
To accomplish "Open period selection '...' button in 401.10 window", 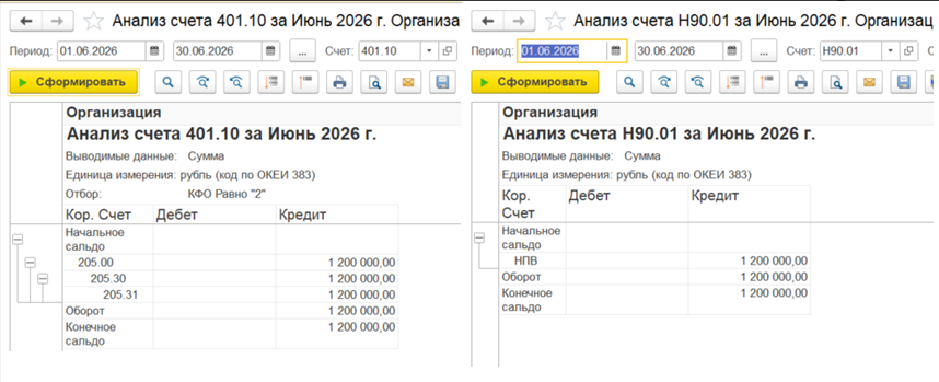I will point(302,51).
